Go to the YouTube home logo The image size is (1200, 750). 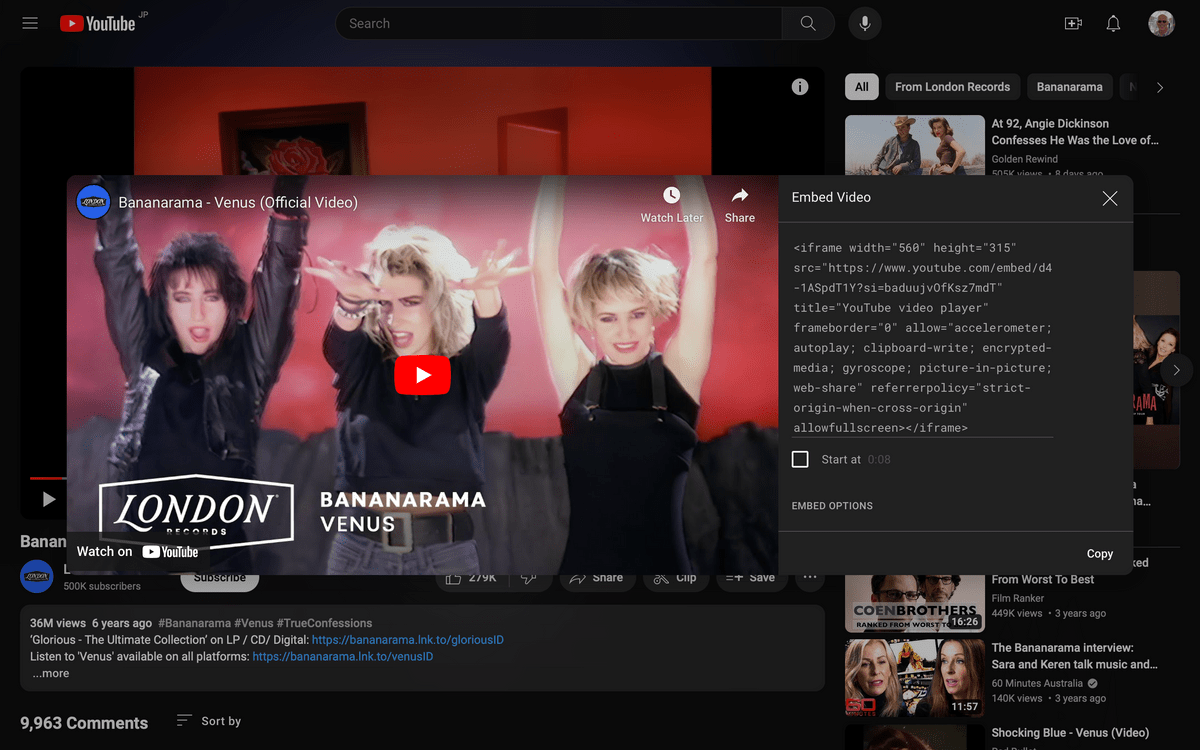[97, 23]
